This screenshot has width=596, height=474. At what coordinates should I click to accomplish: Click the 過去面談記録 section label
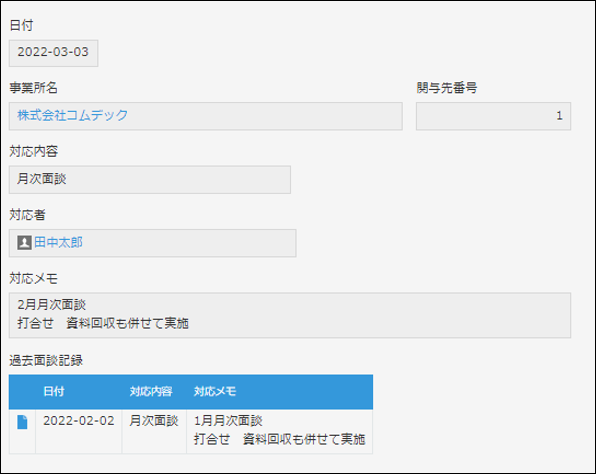(x=46, y=360)
